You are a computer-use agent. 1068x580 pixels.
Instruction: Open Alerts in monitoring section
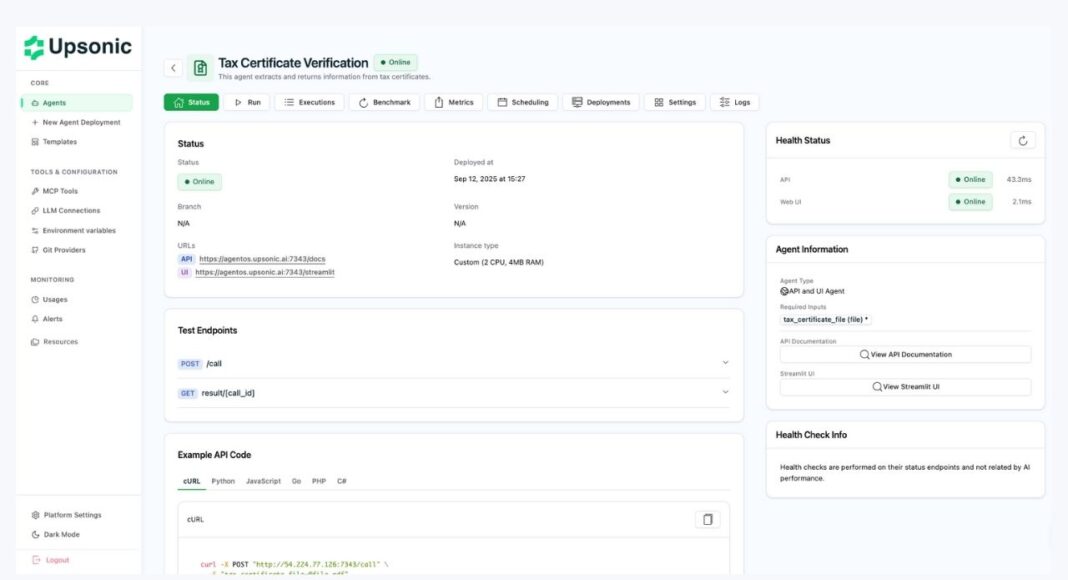point(52,319)
